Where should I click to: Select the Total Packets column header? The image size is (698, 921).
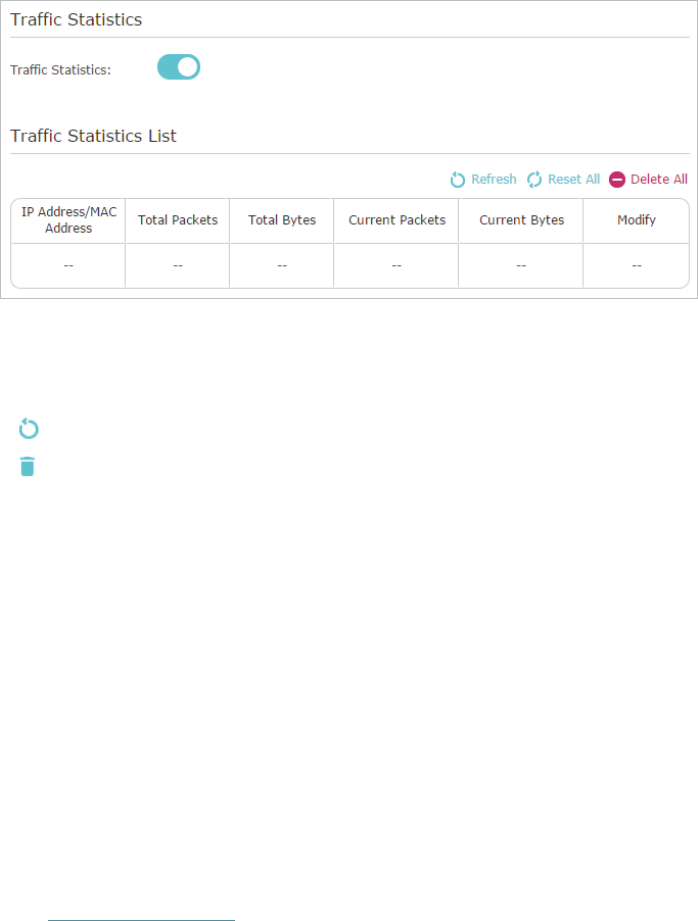[x=177, y=220]
